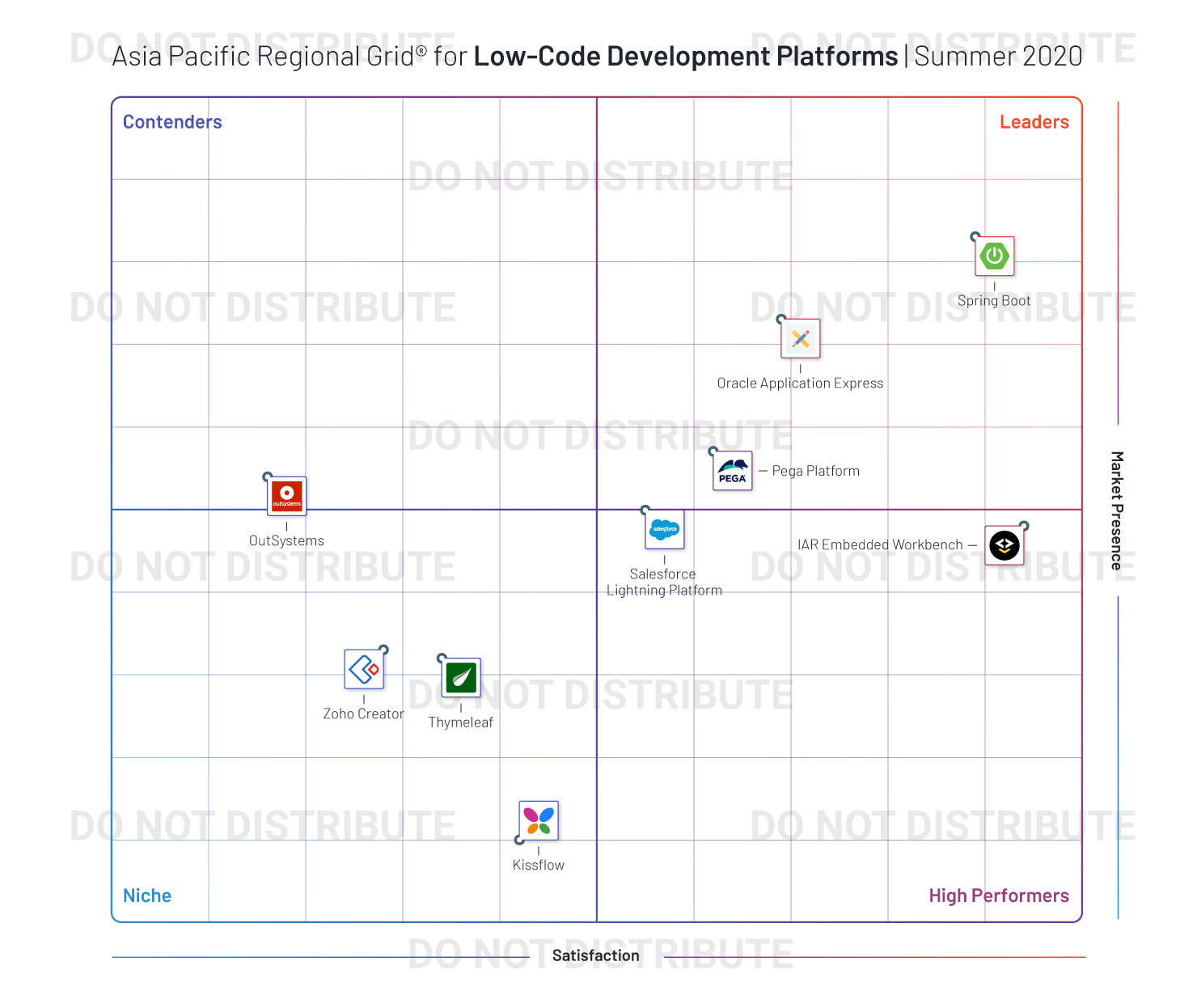Click the Thymeleaf green leaf icon
Viewport: 1197px width, 1008px height.
460,679
